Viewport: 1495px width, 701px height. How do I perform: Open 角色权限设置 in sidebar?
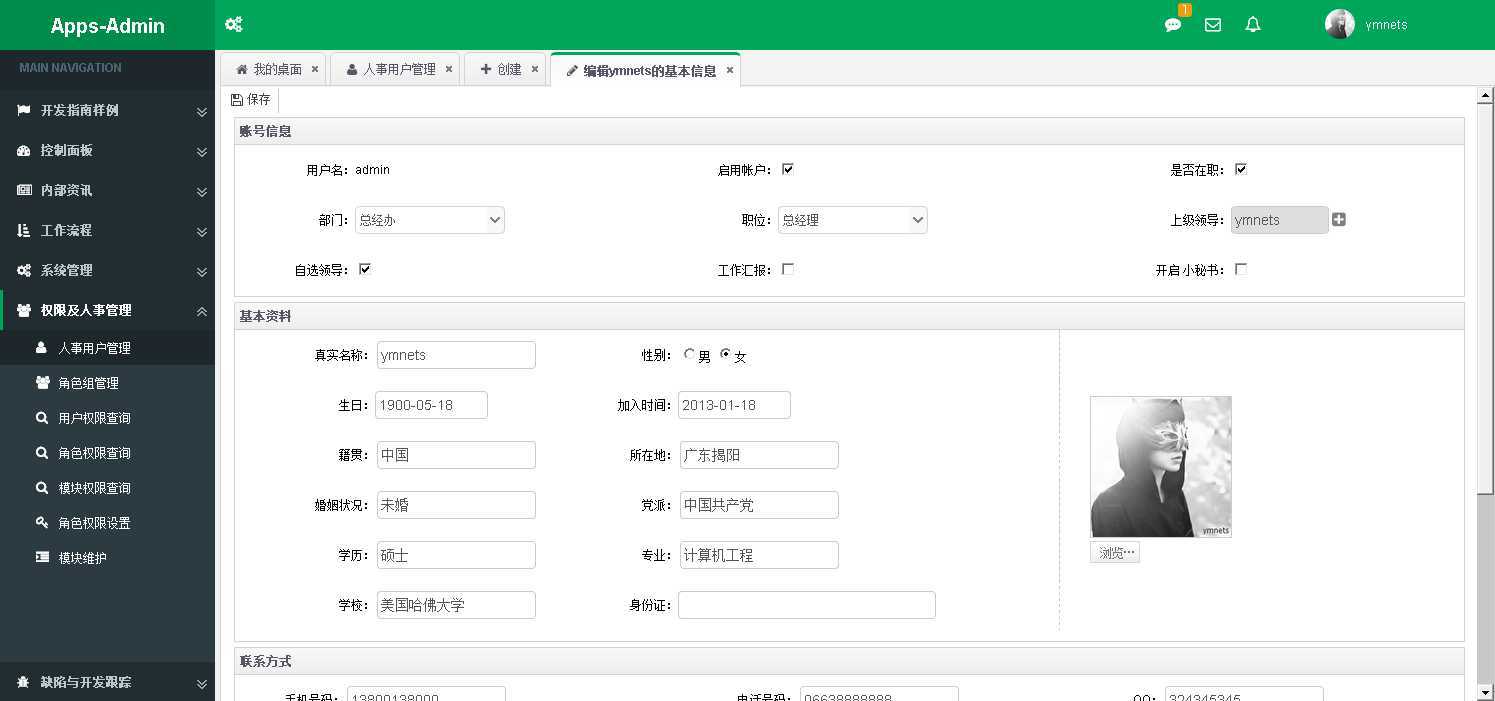[x=107, y=523]
